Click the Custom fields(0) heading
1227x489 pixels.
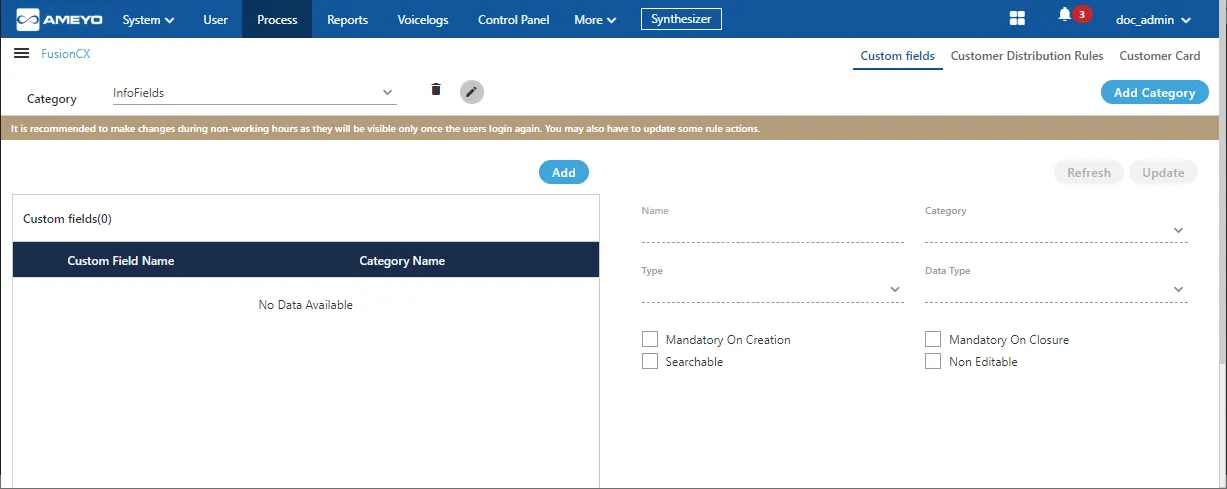click(x=67, y=218)
